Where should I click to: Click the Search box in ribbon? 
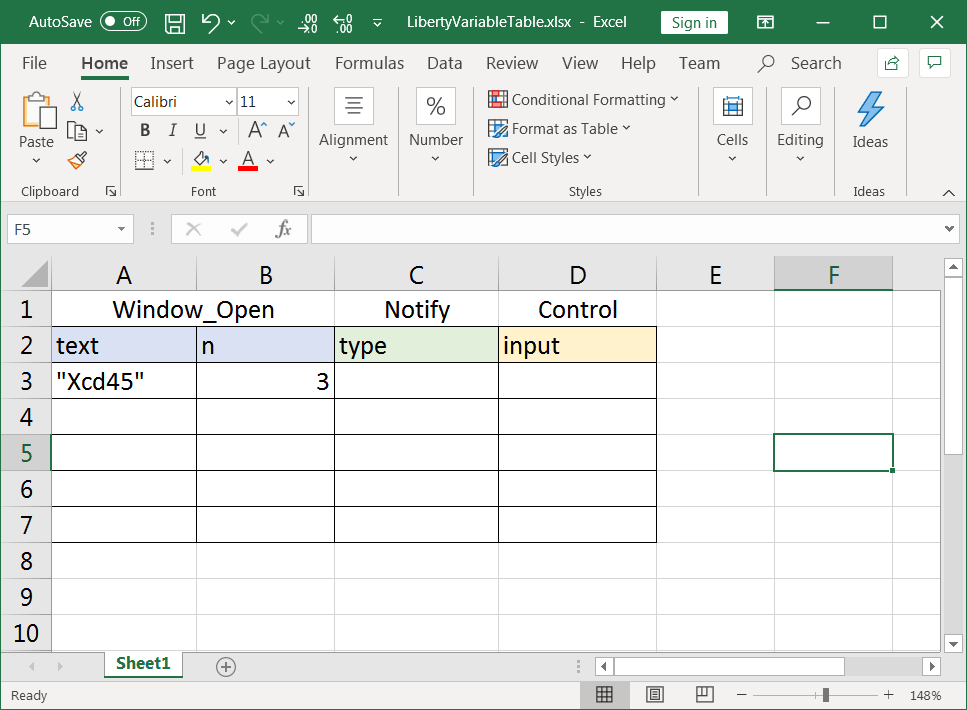800,63
